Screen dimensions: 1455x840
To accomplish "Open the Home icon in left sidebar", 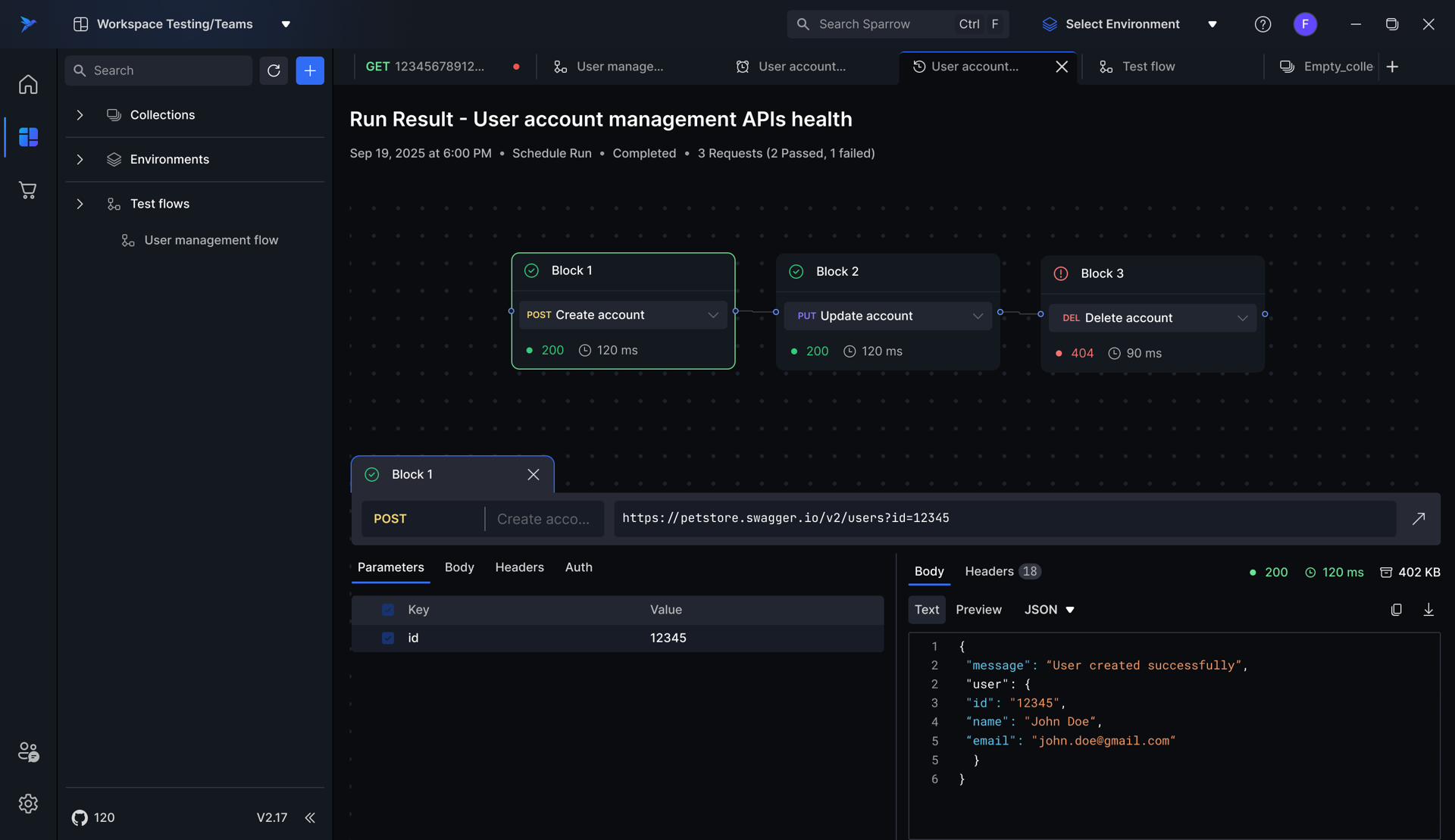I will pos(28,84).
